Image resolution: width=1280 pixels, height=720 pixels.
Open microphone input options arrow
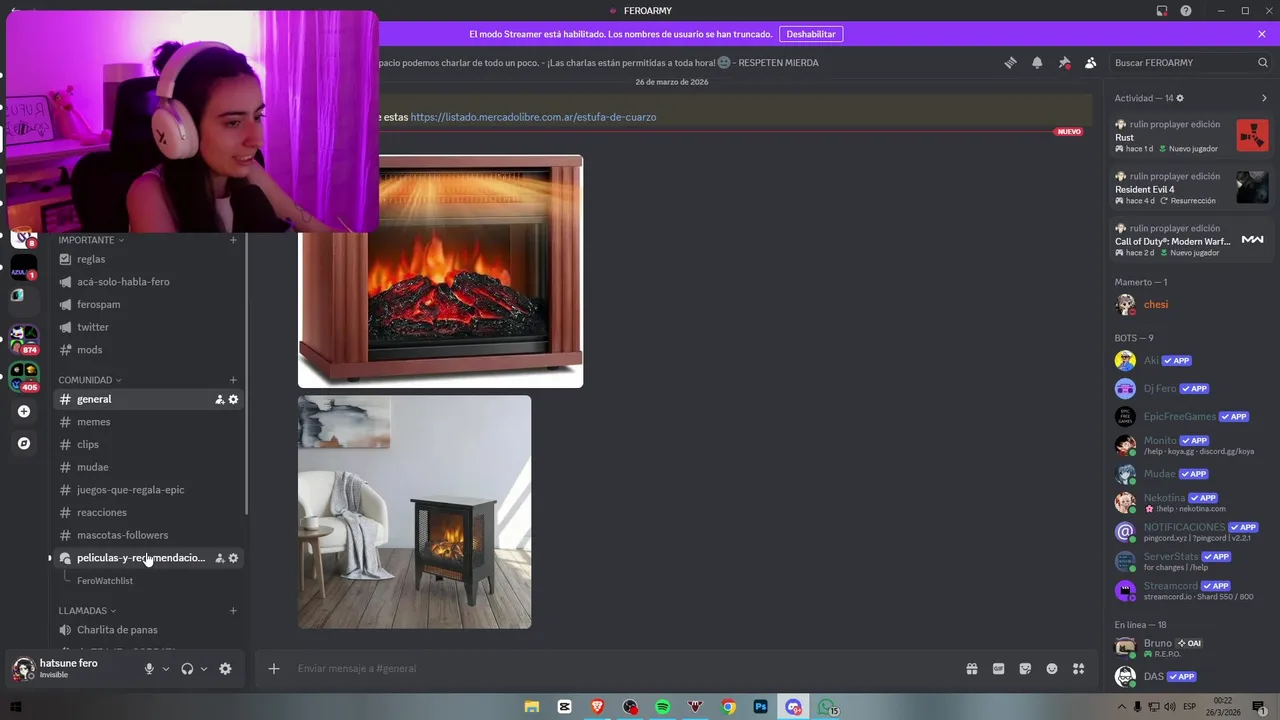click(x=166, y=668)
